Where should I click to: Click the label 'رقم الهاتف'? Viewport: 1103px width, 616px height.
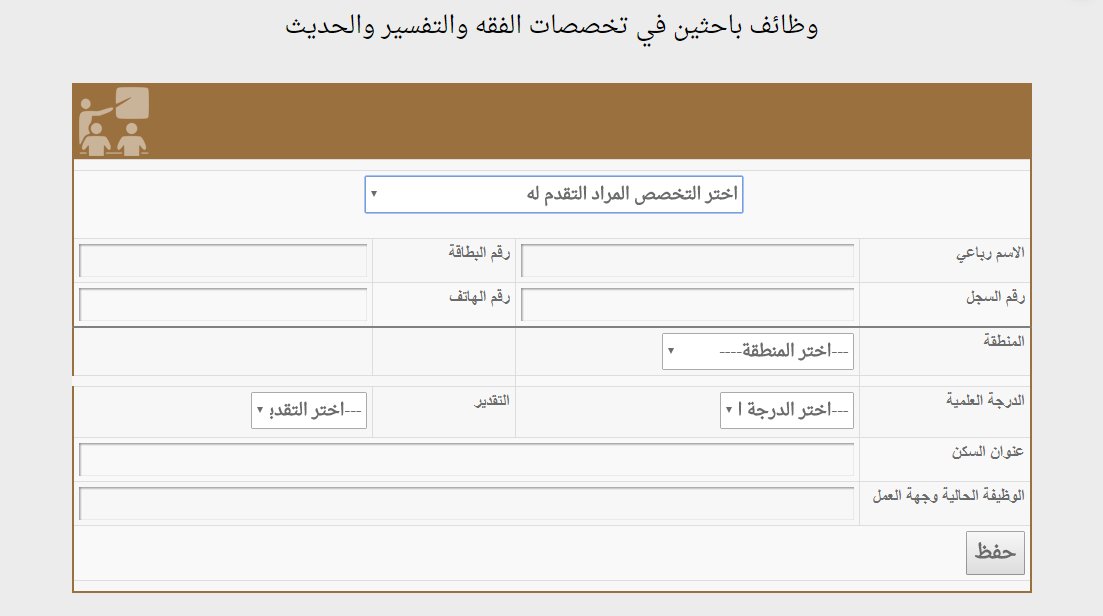click(x=479, y=297)
